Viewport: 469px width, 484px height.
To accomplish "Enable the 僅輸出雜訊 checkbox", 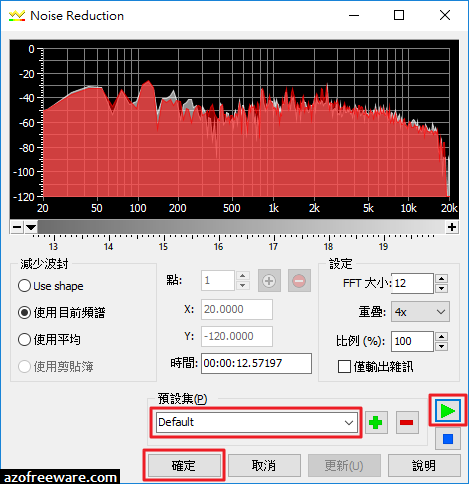I will click(x=376, y=367).
